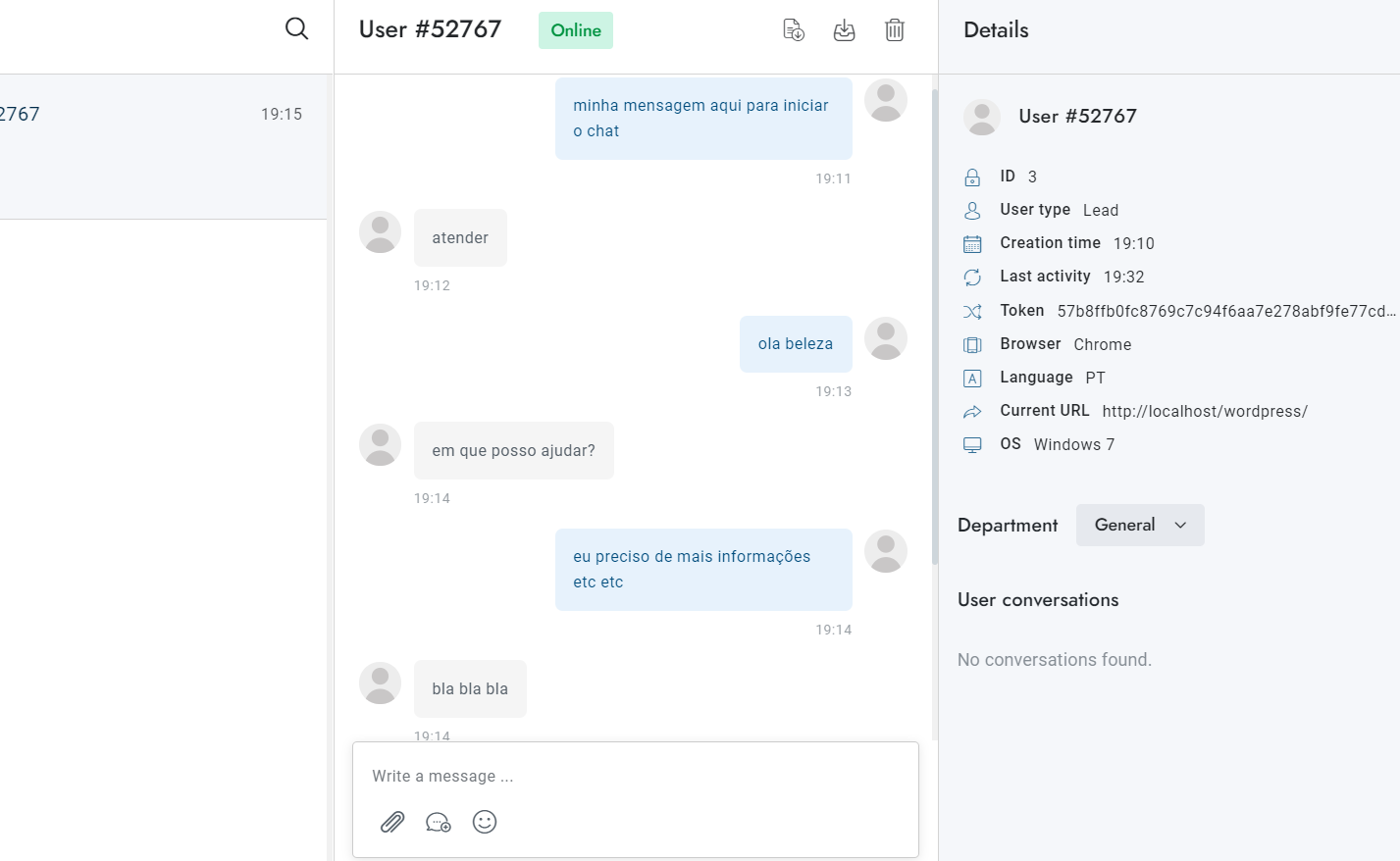Click the 'em que posso ajudar?' bubble
The height and width of the screenshot is (861, 1400).
pyautogui.click(x=514, y=451)
